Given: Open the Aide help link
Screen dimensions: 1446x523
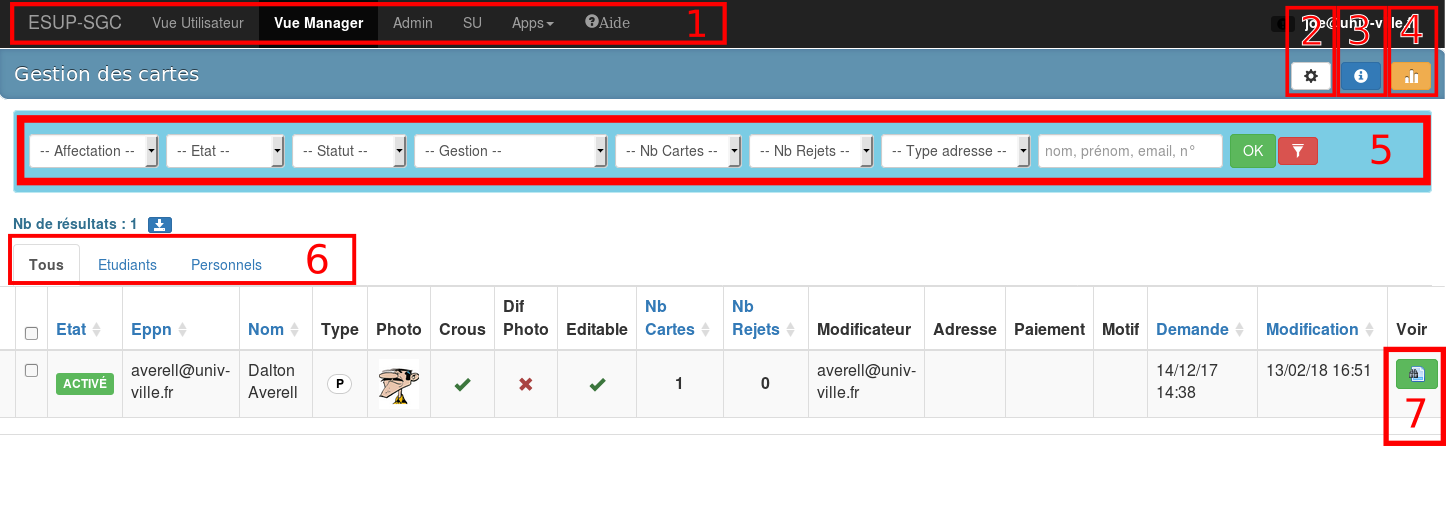Looking at the screenshot, I should click(x=607, y=22).
